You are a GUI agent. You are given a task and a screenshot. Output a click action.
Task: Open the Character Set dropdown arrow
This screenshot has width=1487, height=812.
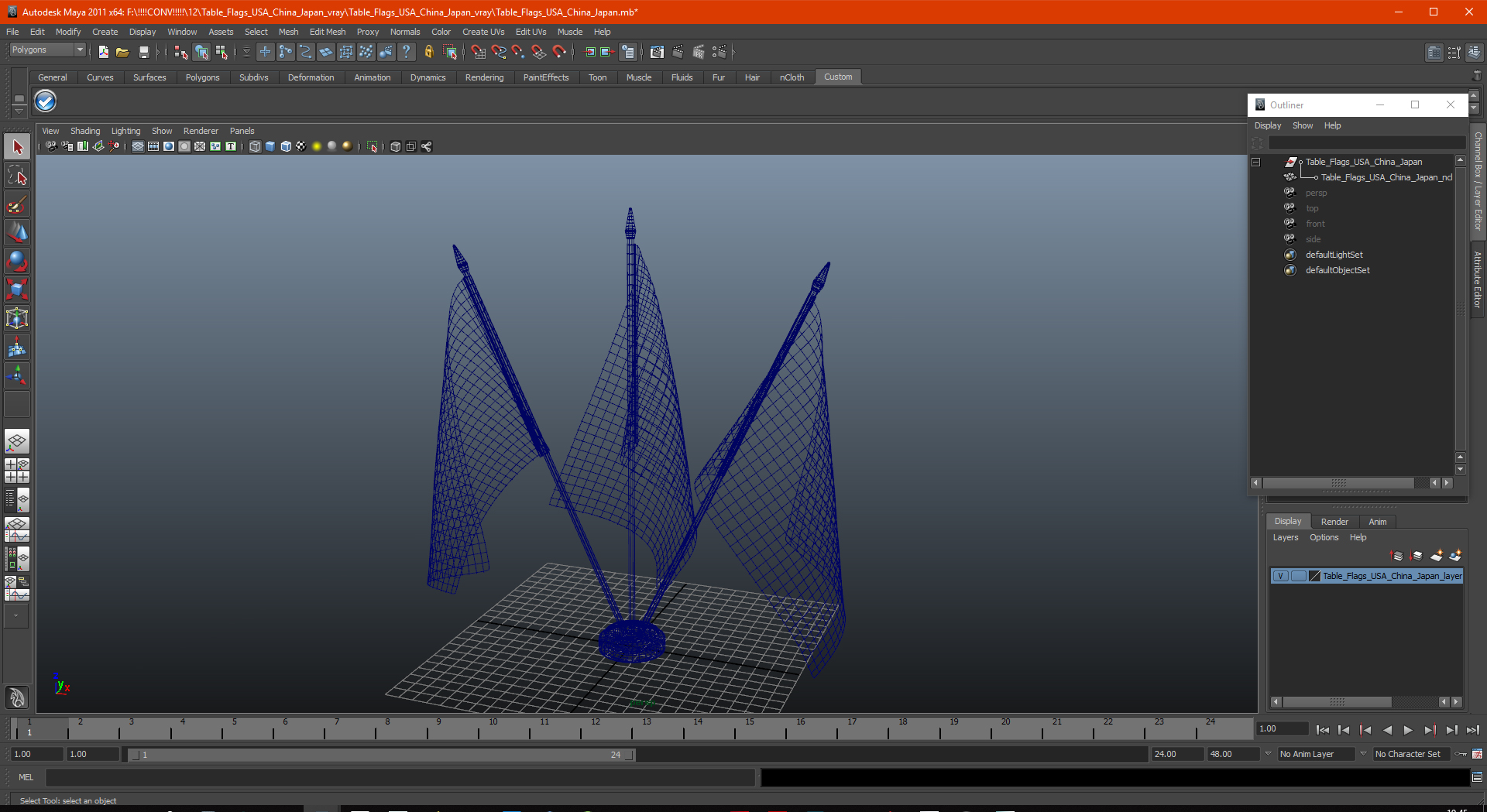(x=1364, y=754)
